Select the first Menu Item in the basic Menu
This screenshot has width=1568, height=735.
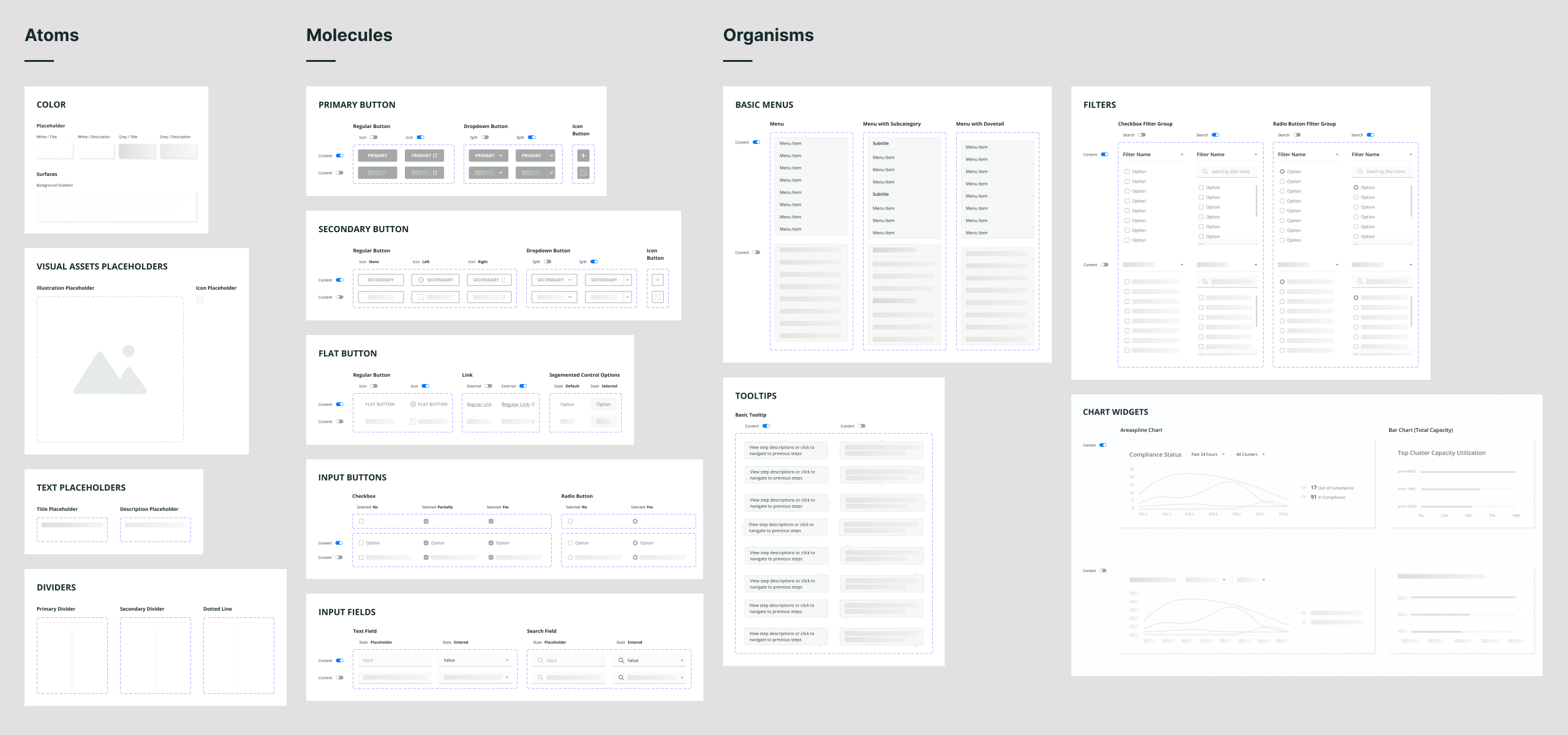pos(790,142)
